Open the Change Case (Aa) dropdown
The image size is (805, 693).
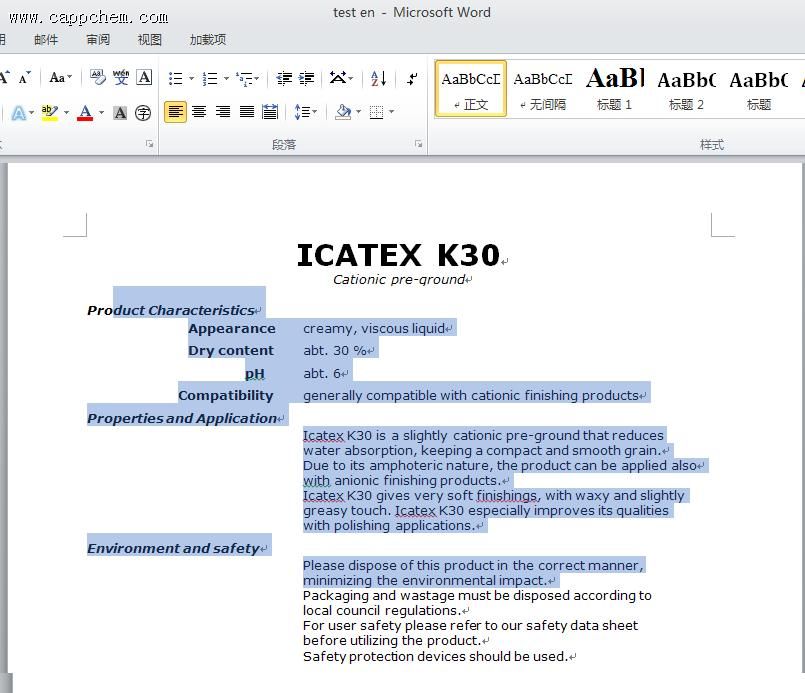[60, 78]
